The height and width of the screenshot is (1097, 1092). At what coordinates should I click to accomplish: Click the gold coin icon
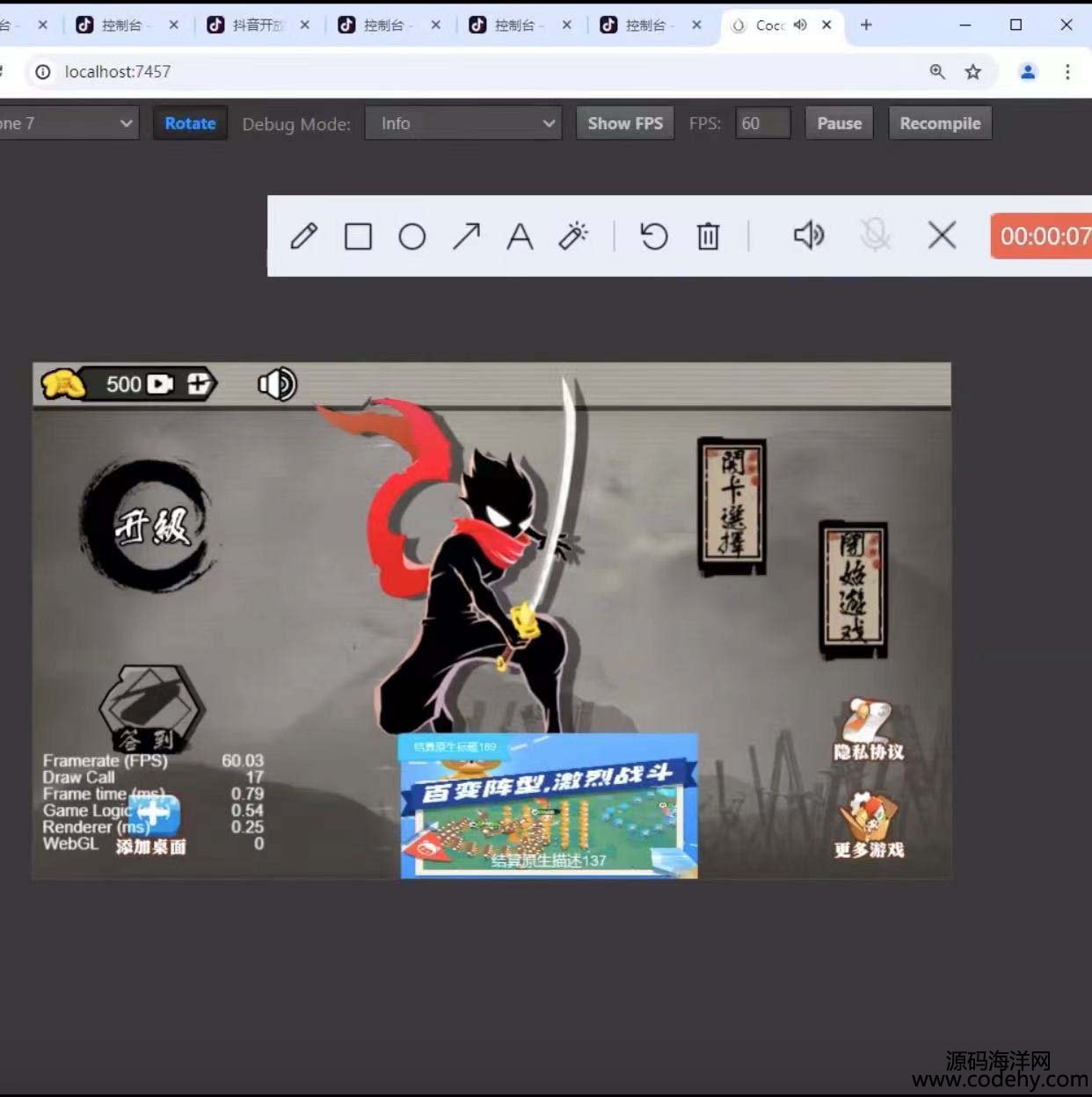63,384
